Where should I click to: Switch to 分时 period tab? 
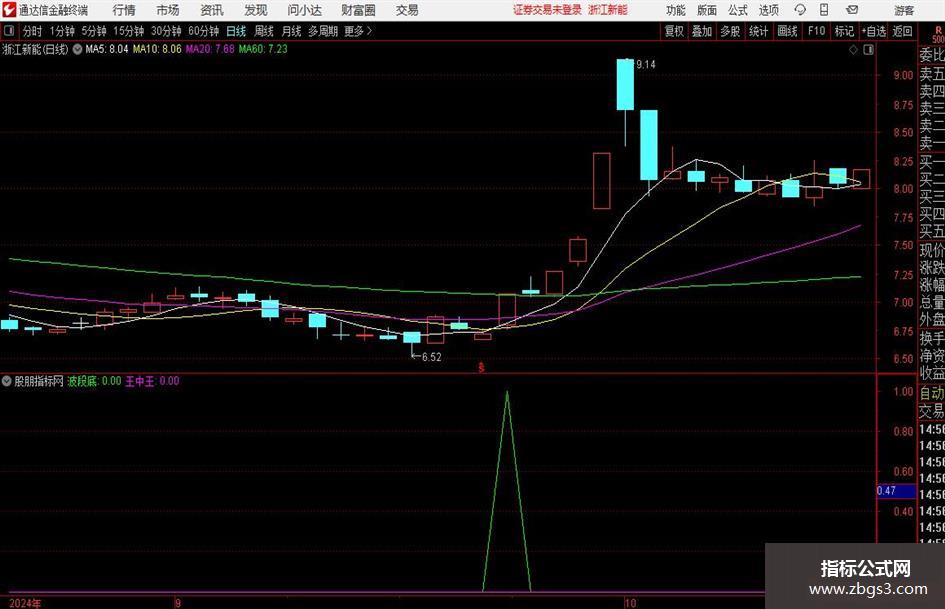33,31
